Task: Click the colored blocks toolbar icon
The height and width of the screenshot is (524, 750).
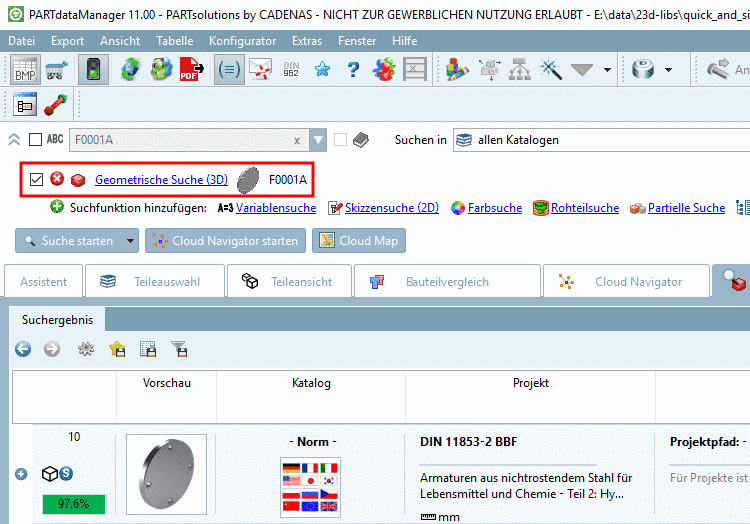Action: tap(457, 70)
